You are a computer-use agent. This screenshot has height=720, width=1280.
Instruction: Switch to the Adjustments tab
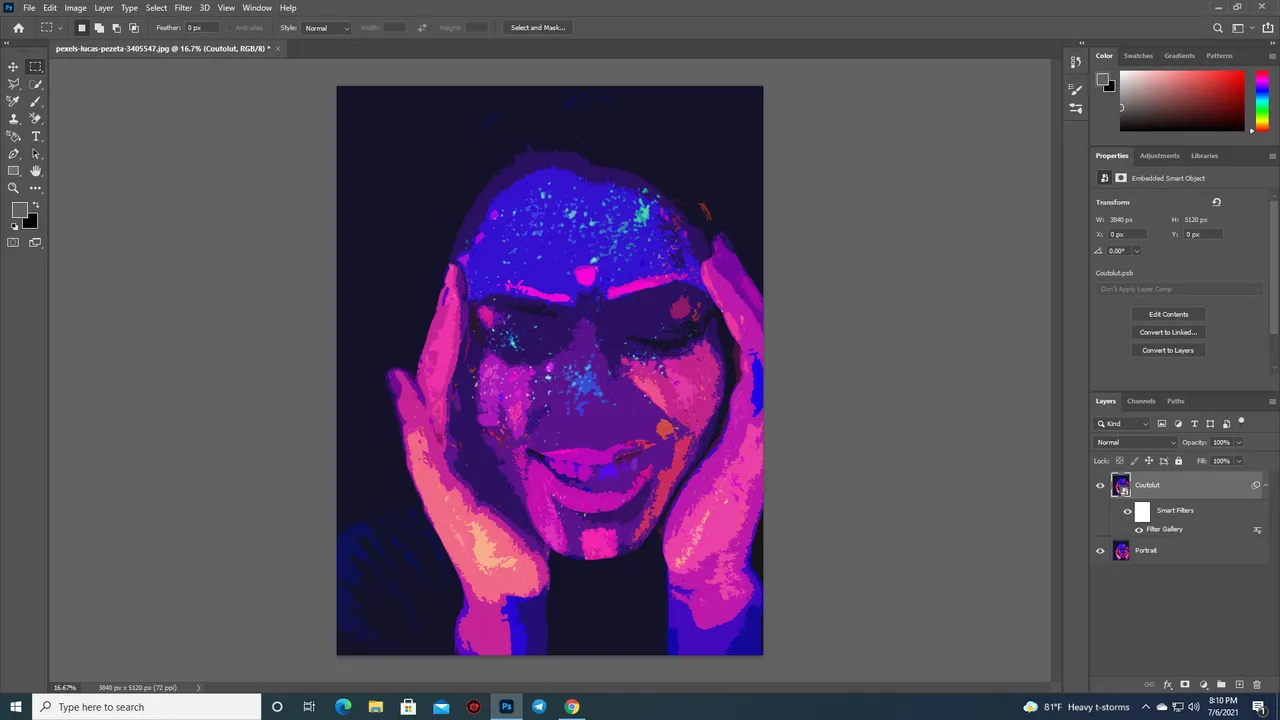(x=1160, y=156)
